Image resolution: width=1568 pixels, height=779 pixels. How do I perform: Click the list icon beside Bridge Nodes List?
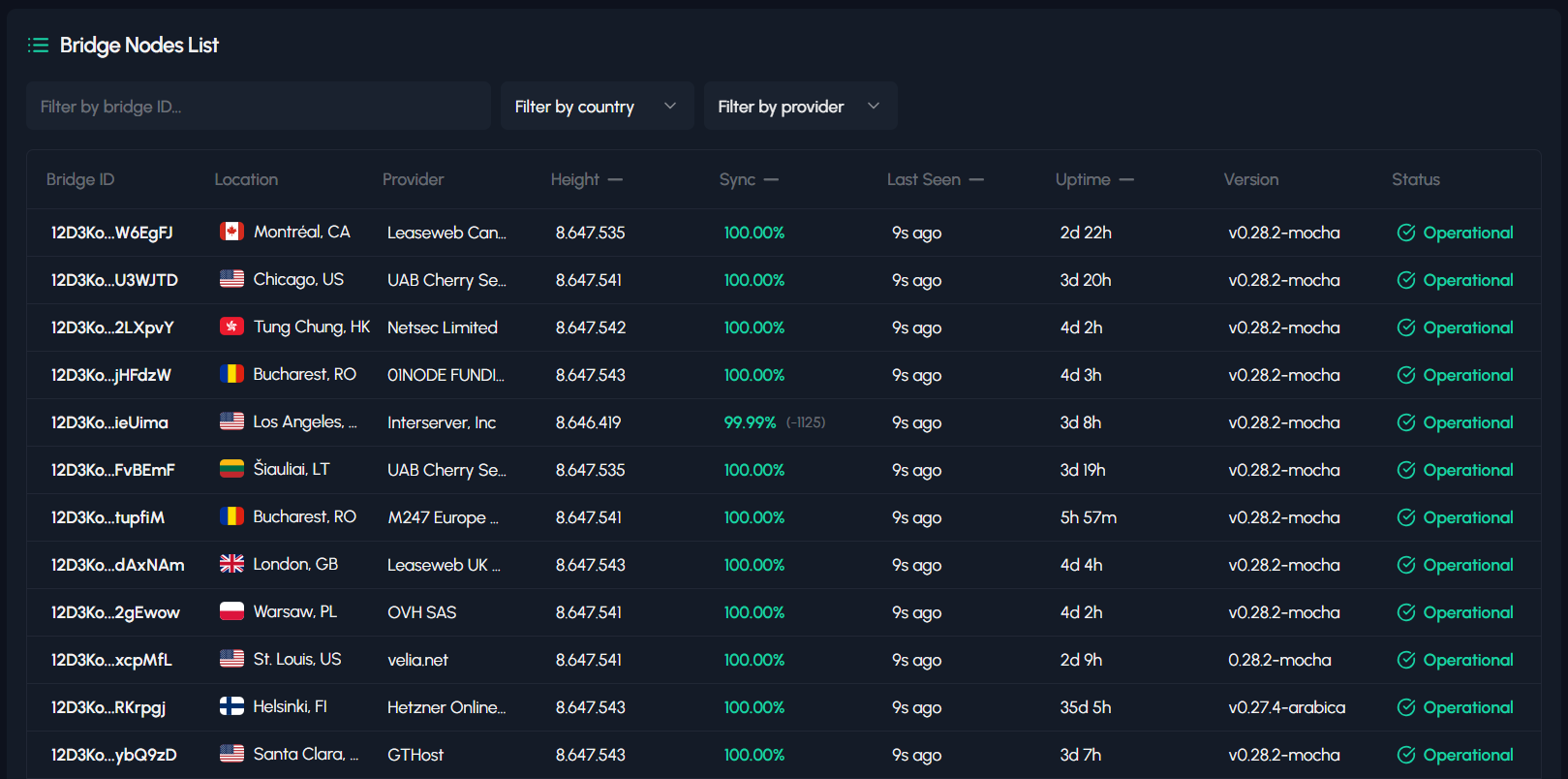[38, 46]
